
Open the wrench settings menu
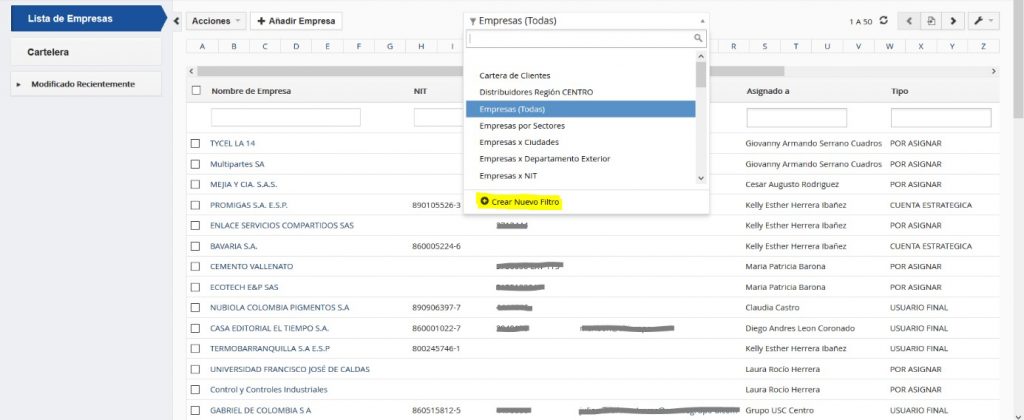[x=984, y=20]
